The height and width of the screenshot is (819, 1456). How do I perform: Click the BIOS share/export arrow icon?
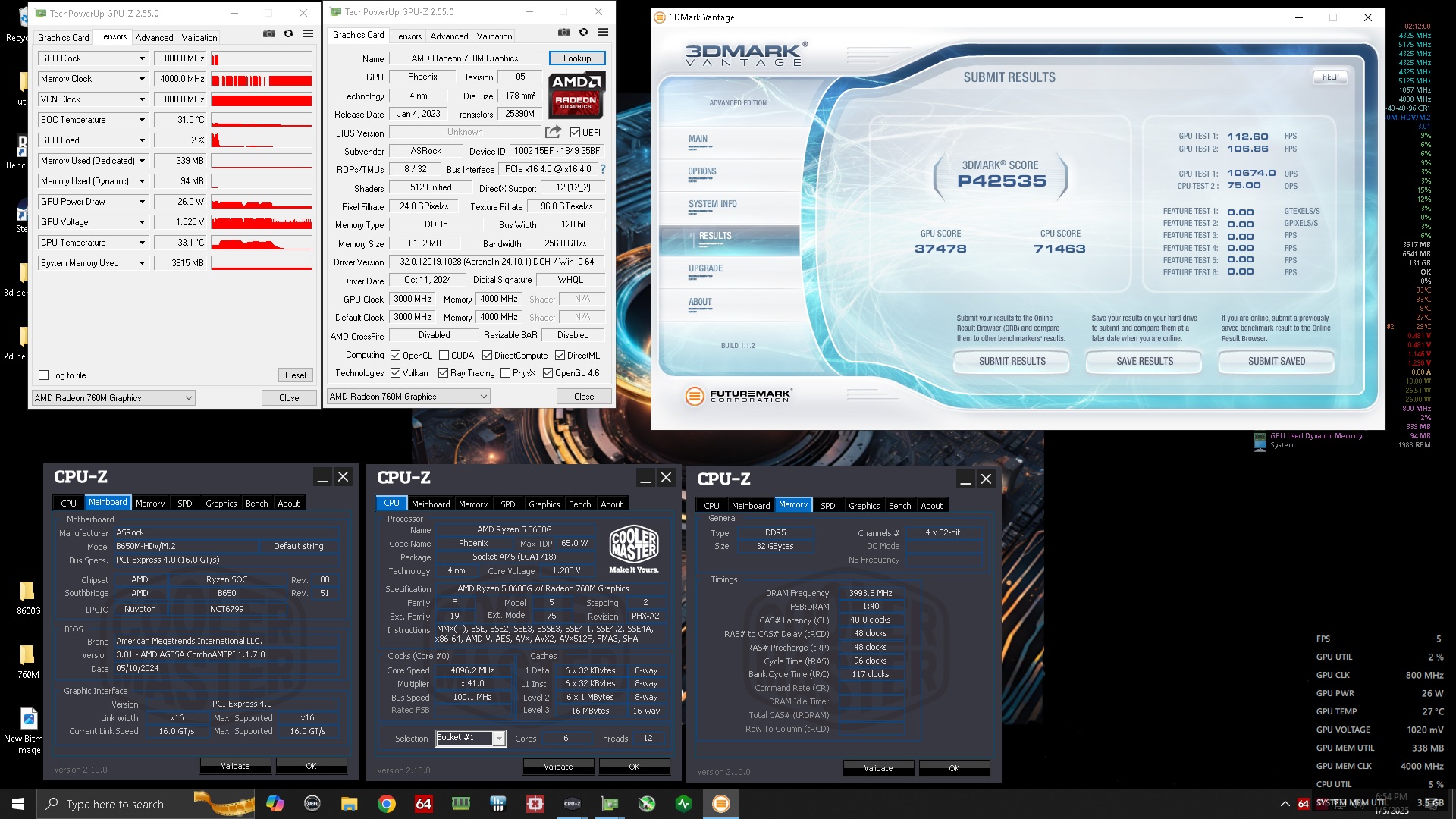pyautogui.click(x=554, y=132)
